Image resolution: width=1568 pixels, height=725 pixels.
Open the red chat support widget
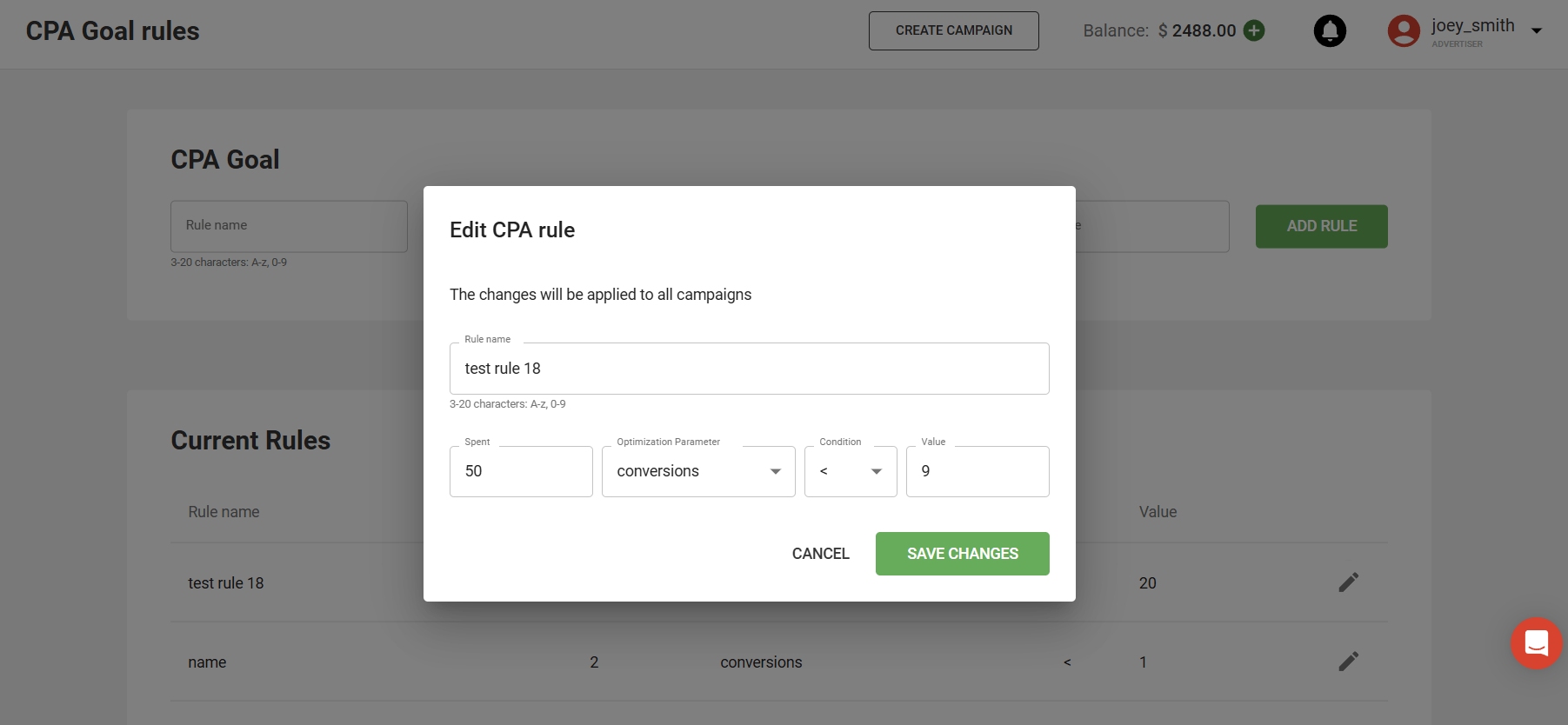1536,643
